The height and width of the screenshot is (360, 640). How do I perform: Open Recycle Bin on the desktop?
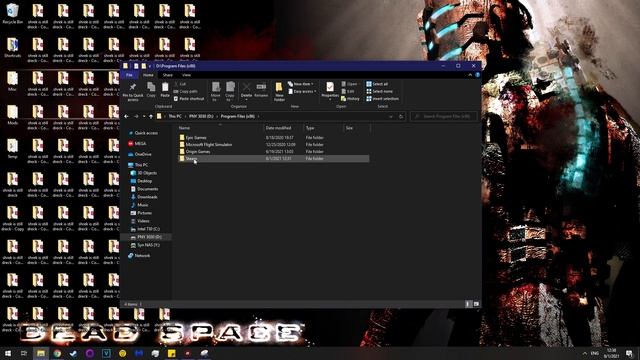(12, 14)
